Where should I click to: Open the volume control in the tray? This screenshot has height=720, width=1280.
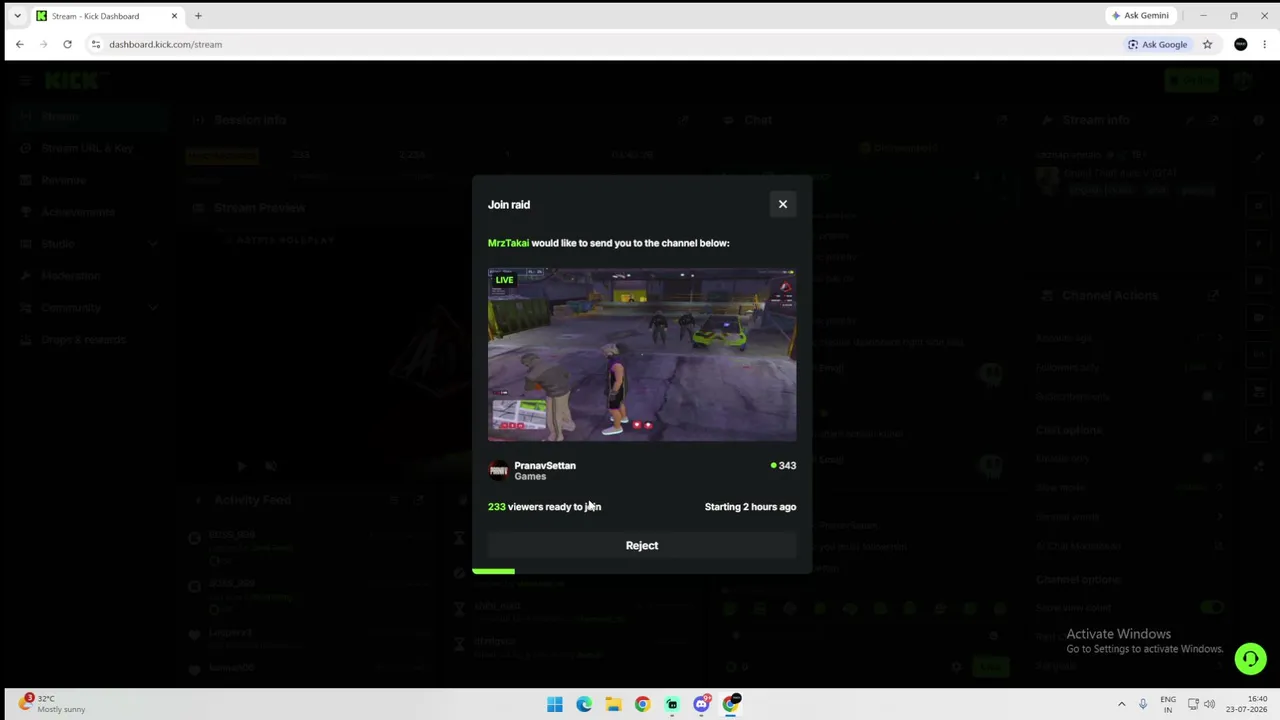coord(1209,704)
